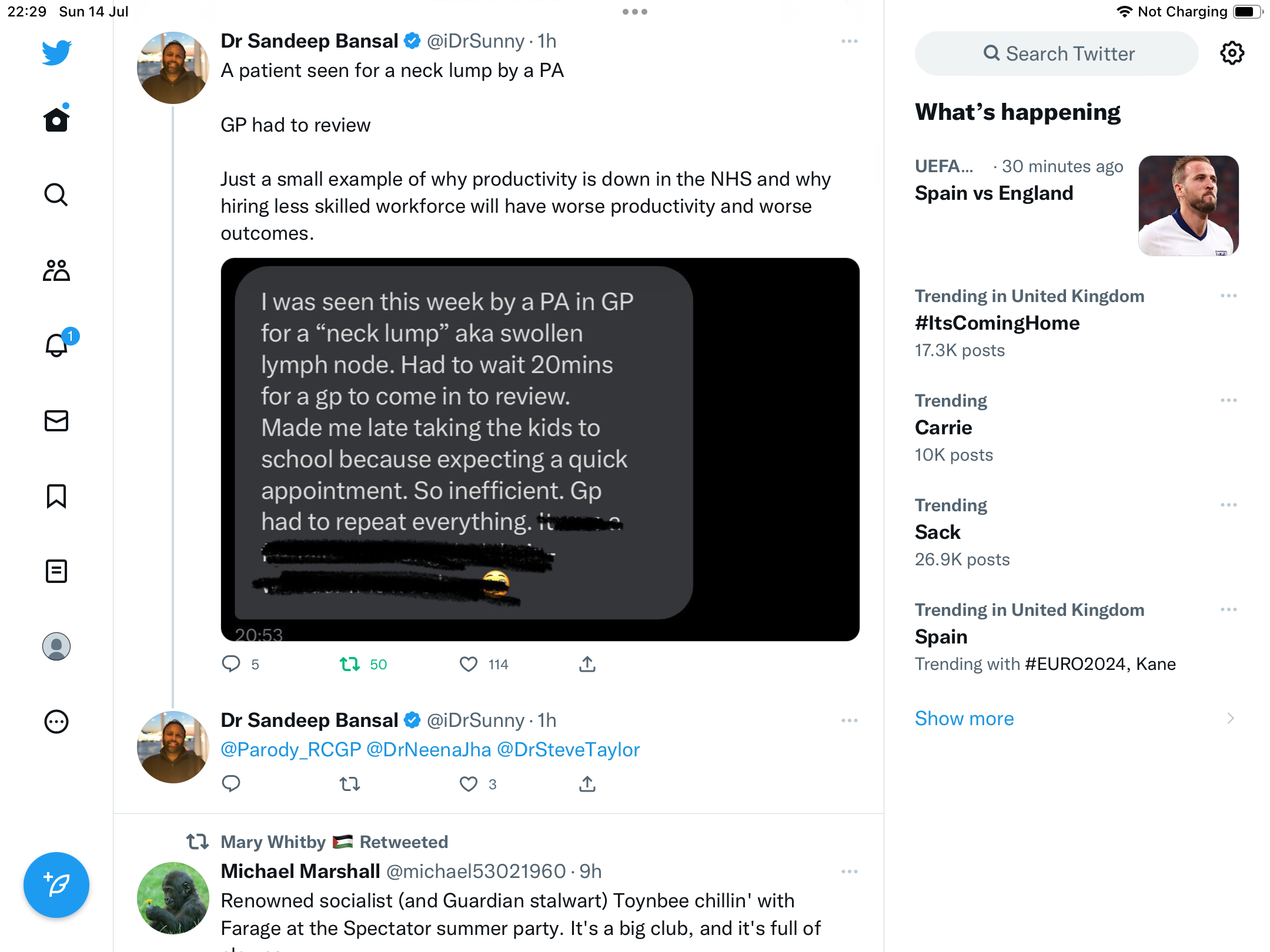Open more options for #ItsComingHome trend
This screenshot has height=952, width=1270.
[x=1229, y=296]
